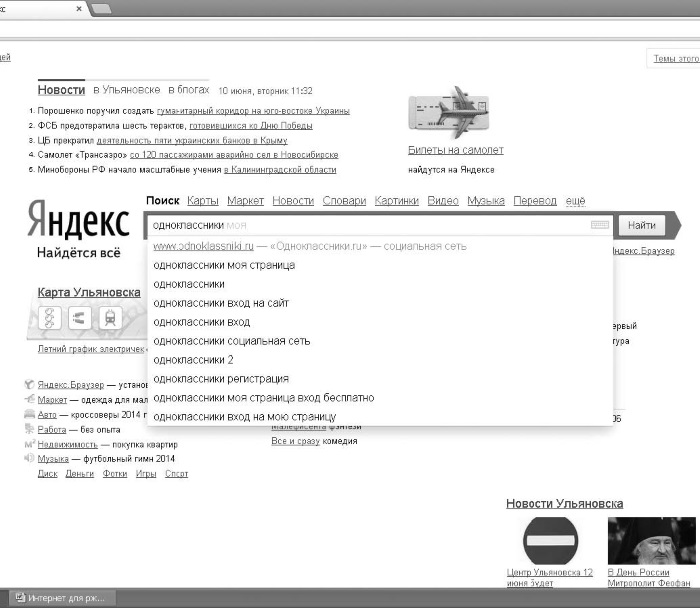
Task: Open the train schedule icon on map
Action: click(x=110, y=318)
